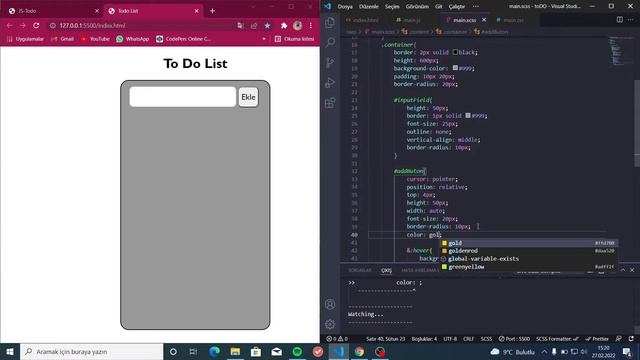640x360 pixels.
Task: Click the split editor icon
Action: 620,20
